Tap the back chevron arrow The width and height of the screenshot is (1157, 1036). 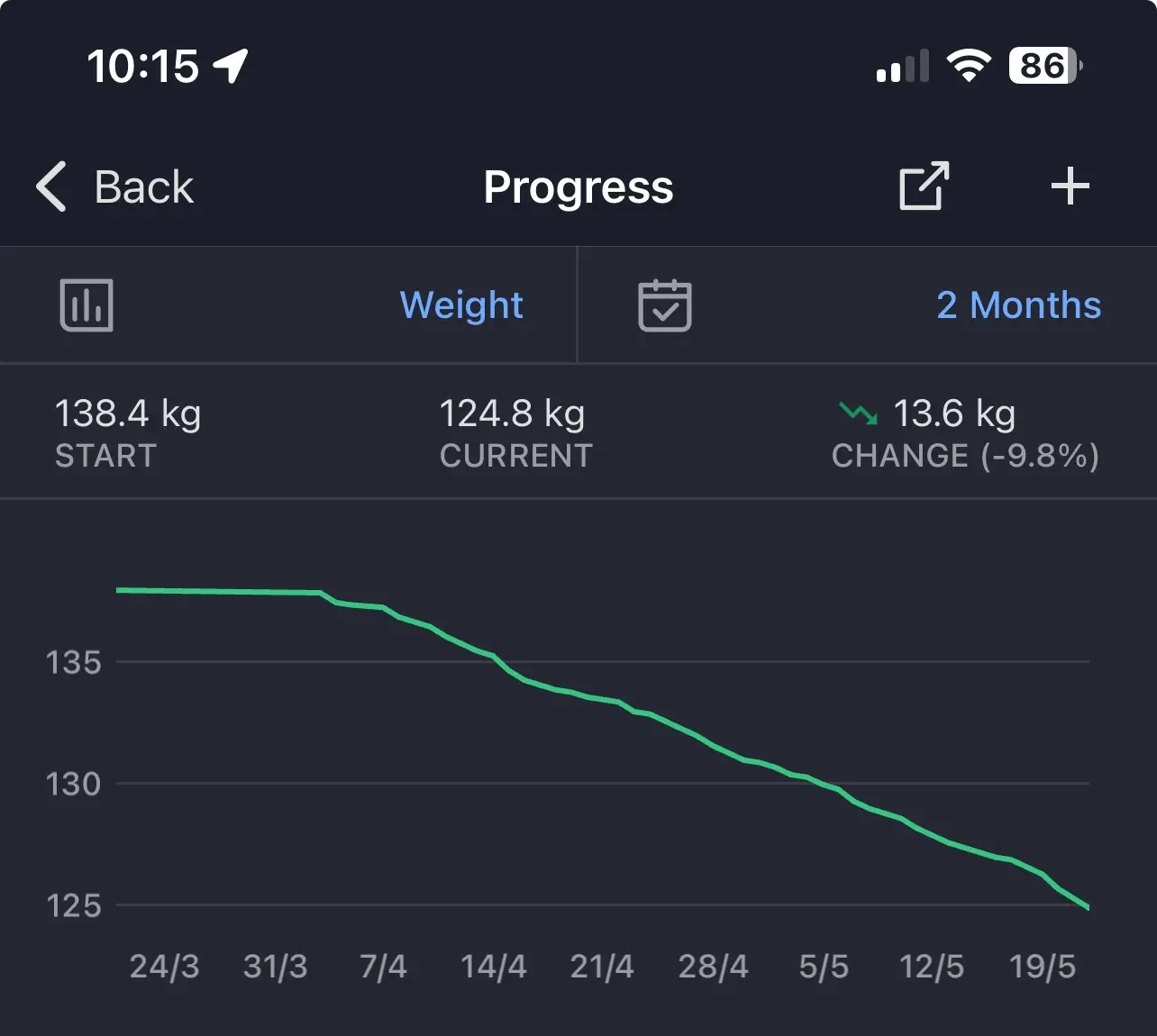[x=51, y=187]
